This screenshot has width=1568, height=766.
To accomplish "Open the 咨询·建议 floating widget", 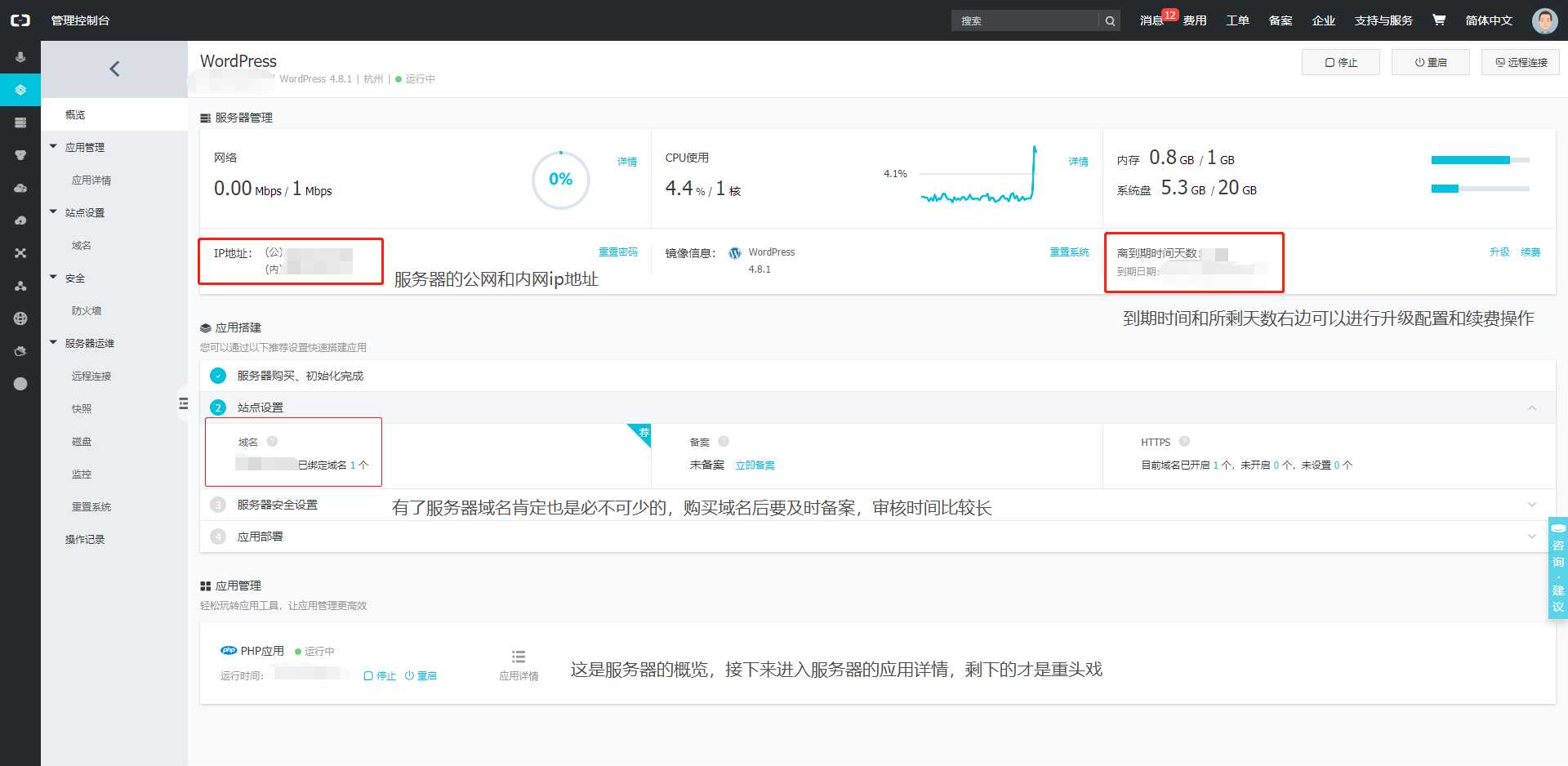I will (1558, 568).
